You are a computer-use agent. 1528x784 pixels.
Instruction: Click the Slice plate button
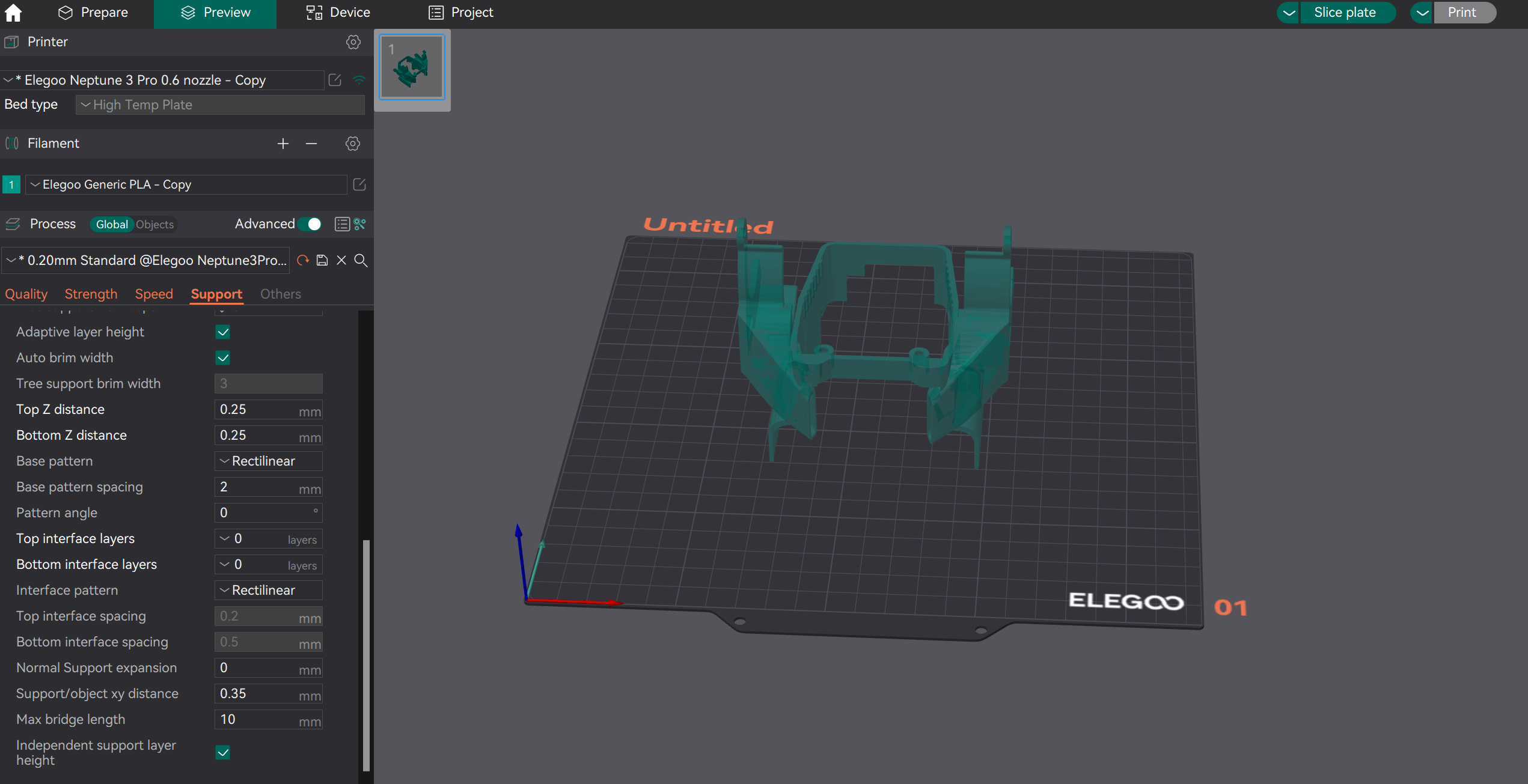(x=1344, y=13)
